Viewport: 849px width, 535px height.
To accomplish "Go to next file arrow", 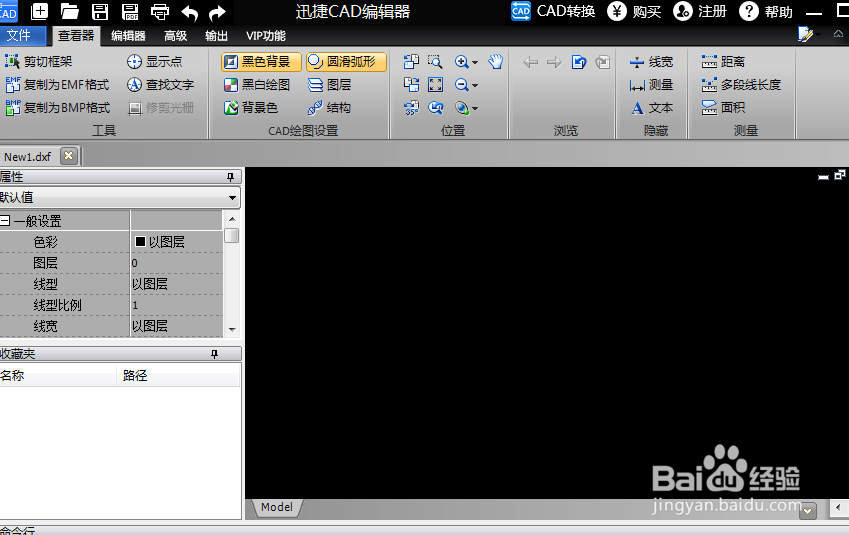I will point(554,62).
